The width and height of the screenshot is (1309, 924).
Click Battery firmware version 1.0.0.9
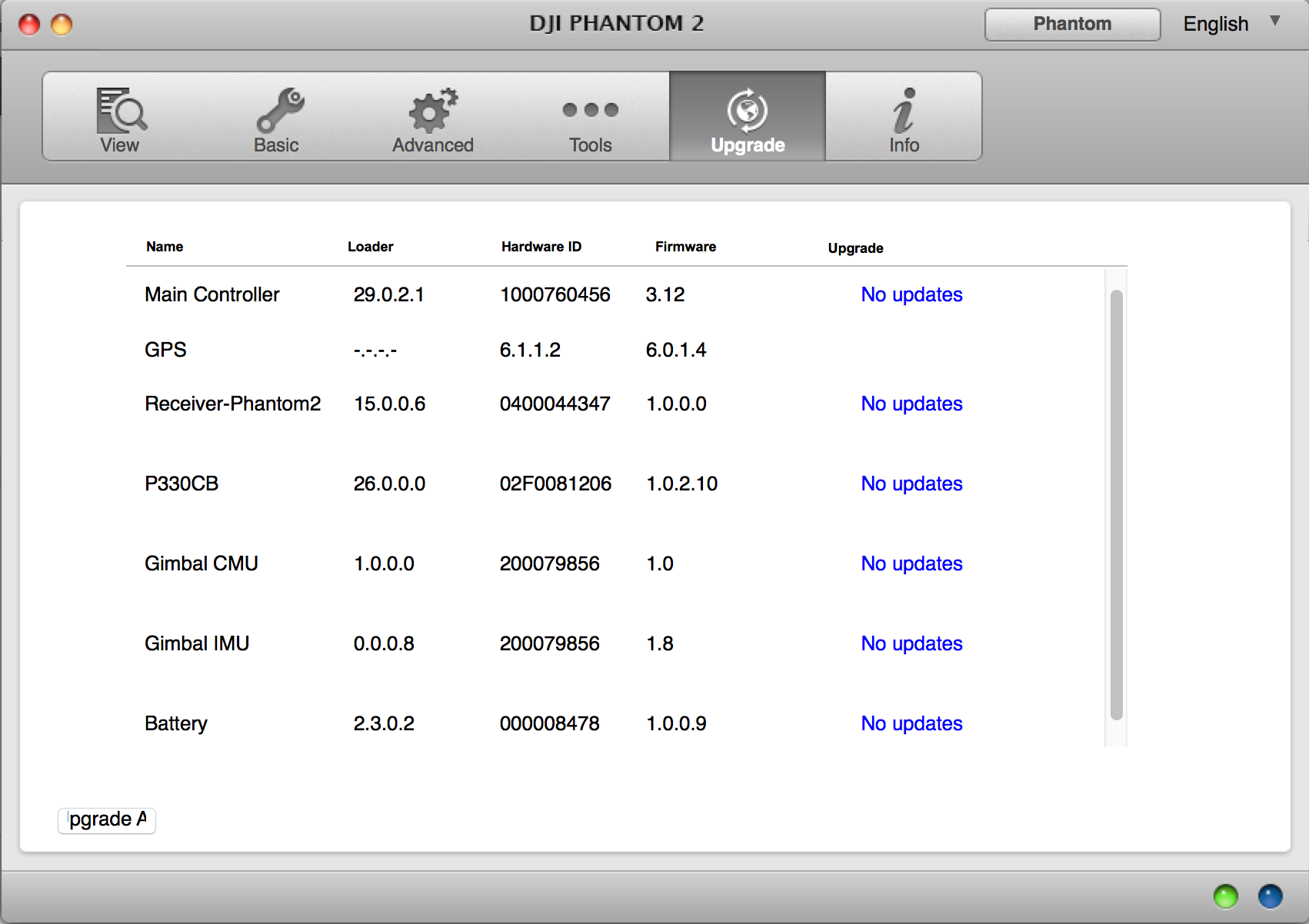[676, 723]
